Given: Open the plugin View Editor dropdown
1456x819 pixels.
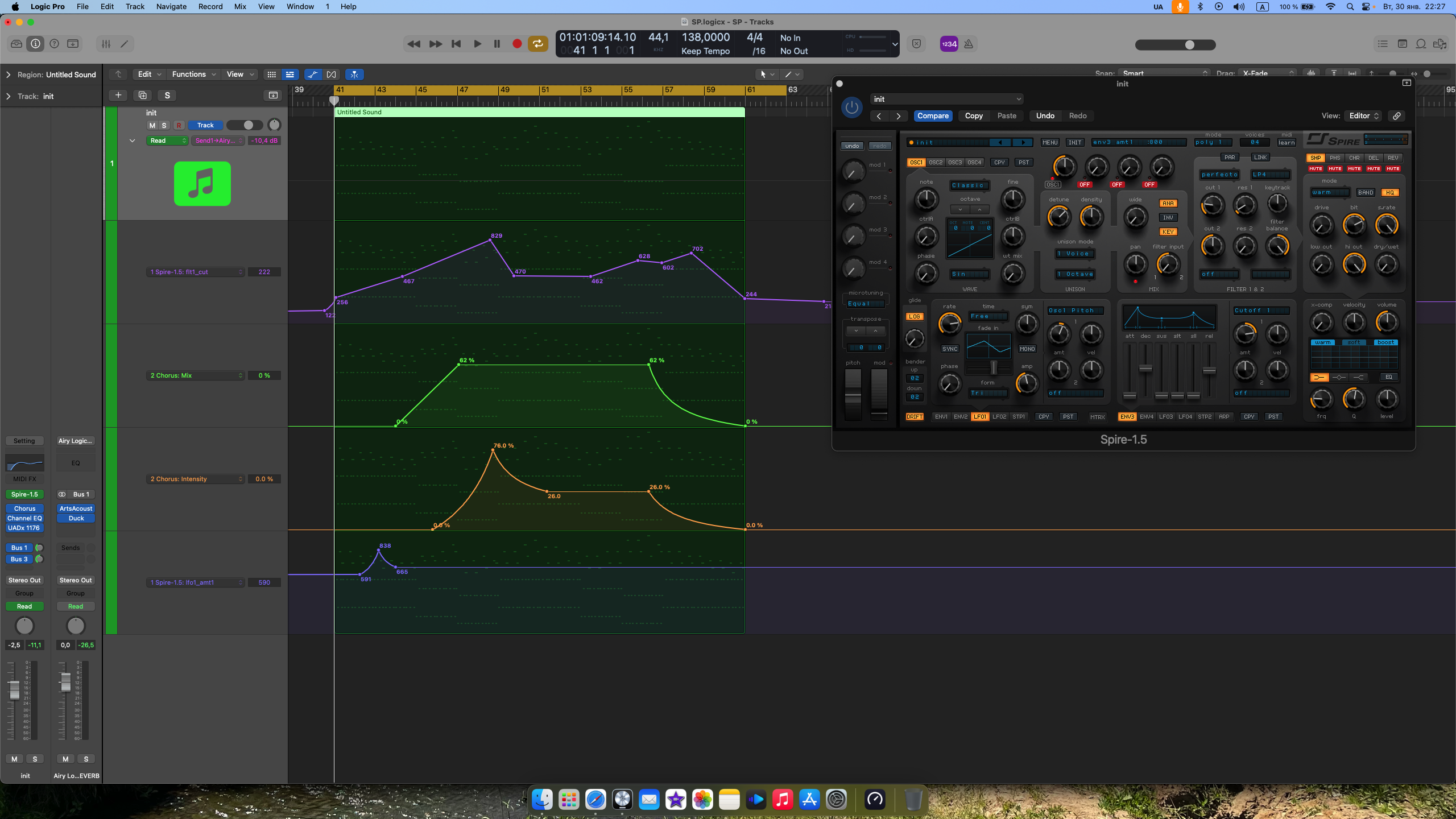Looking at the screenshot, I should (x=1364, y=116).
